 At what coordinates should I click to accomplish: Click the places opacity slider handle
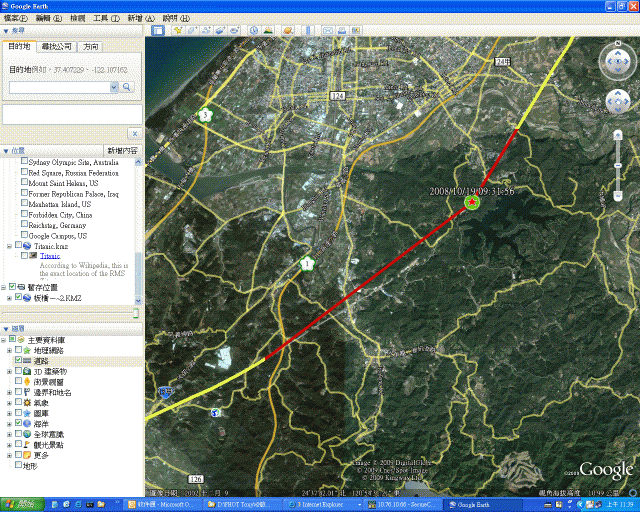point(136,313)
